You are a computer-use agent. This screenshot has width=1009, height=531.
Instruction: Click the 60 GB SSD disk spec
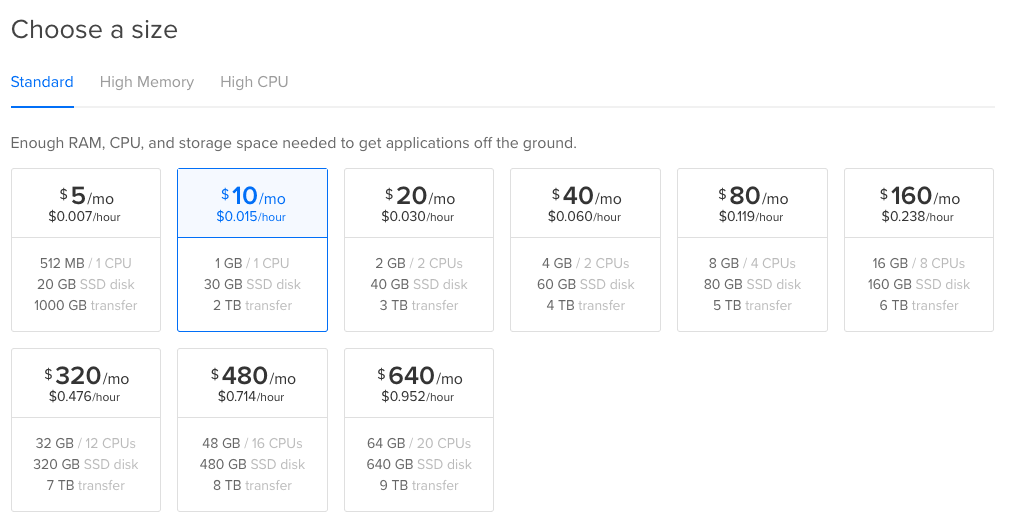pos(586,284)
